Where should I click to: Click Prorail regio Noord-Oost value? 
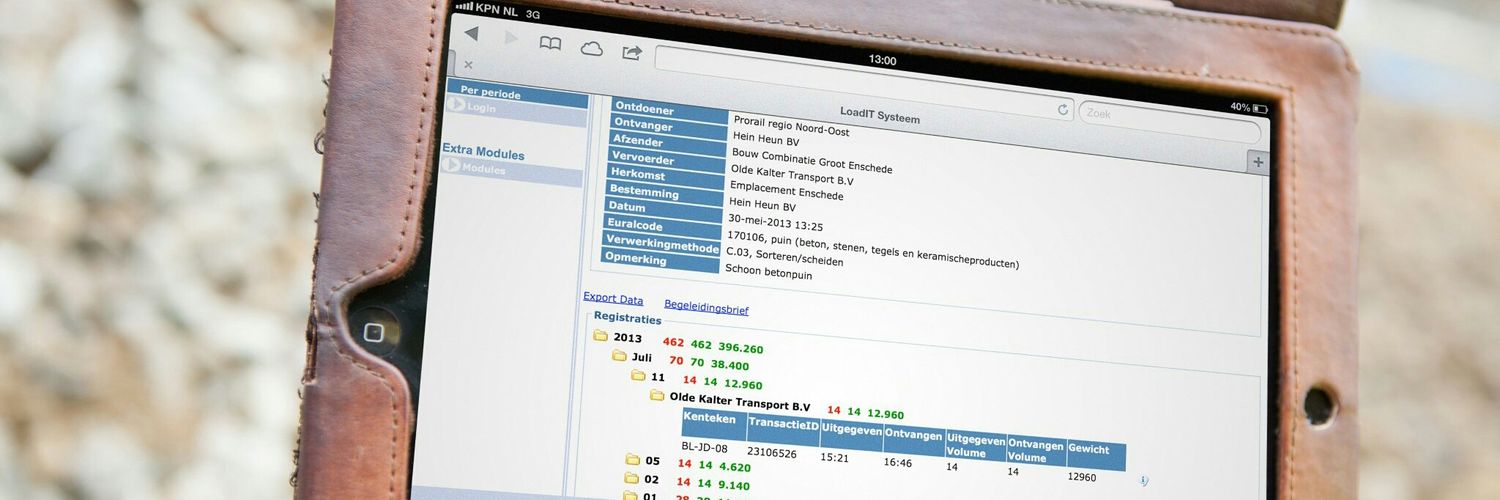791,125
